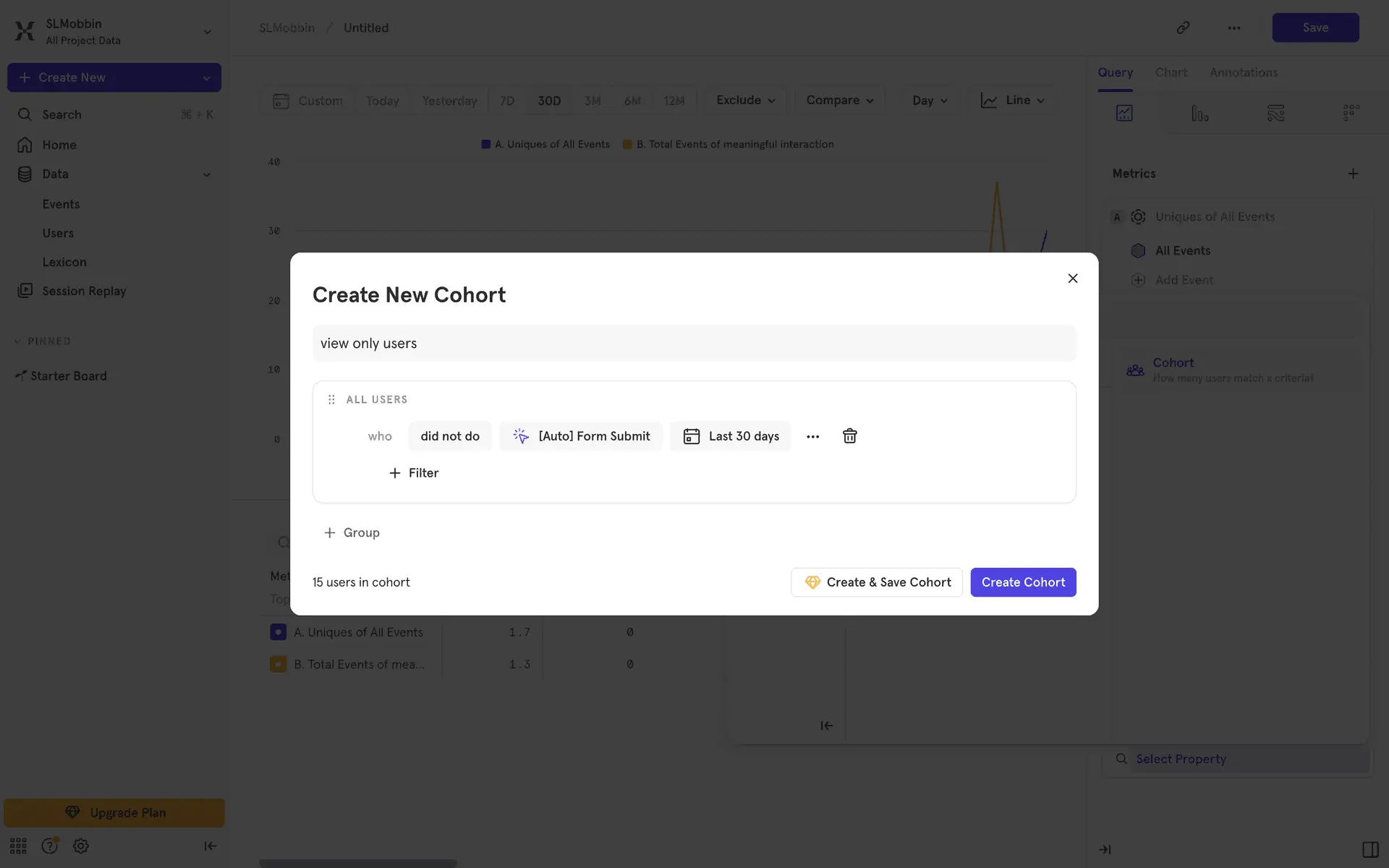Switch to the Chart tab
The height and width of the screenshot is (868, 1389).
pyautogui.click(x=1171, y=72)
